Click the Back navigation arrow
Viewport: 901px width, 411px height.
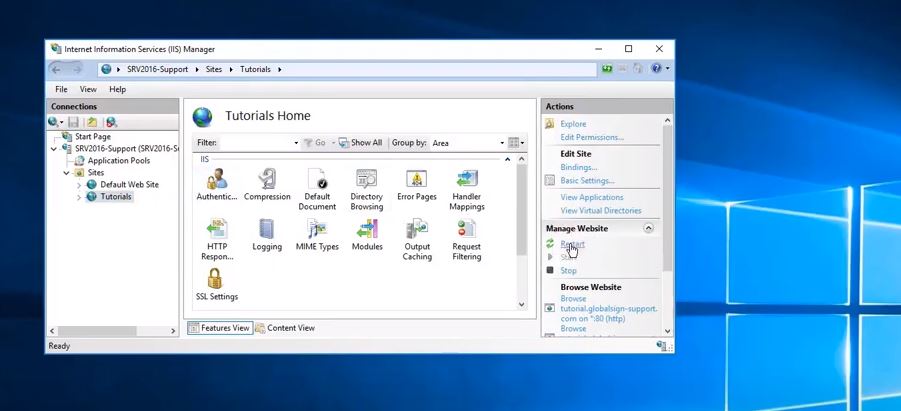pyautogui.click(x=56, y=69)
